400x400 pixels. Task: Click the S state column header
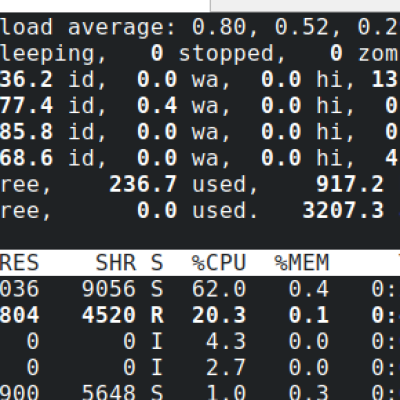tap(157, 262)
